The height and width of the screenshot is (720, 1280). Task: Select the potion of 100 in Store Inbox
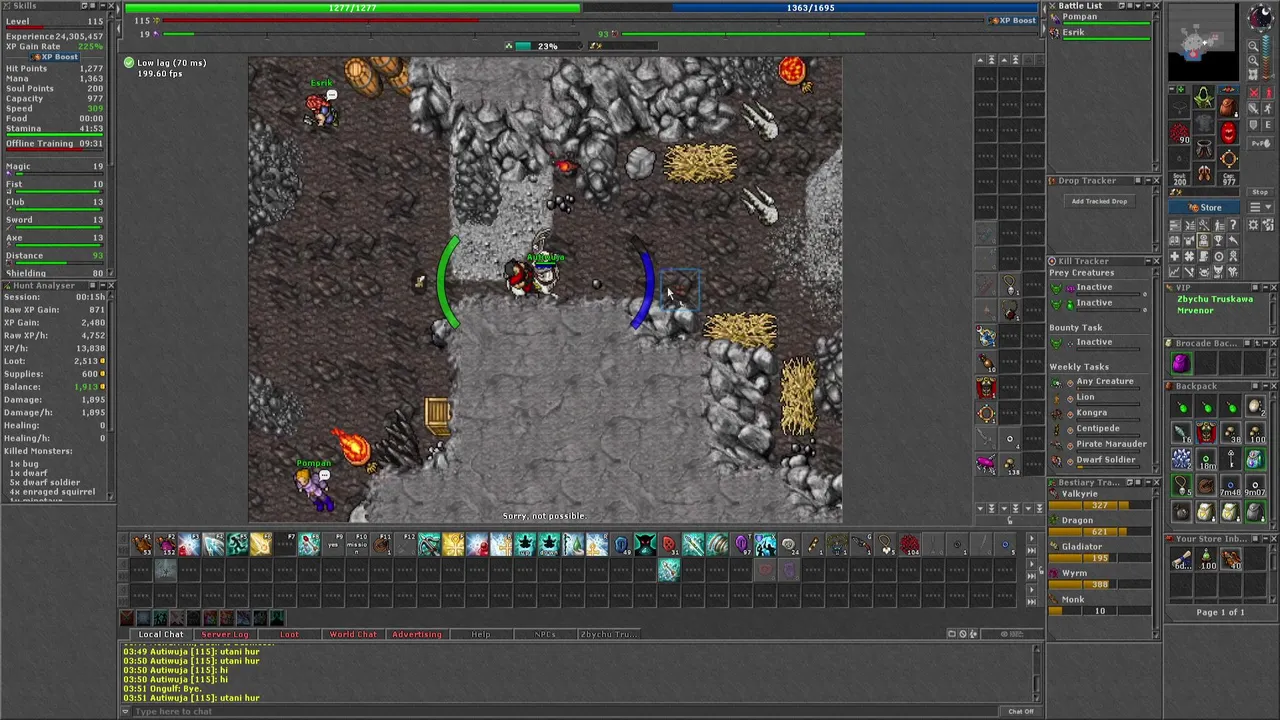coord(1207,558)
